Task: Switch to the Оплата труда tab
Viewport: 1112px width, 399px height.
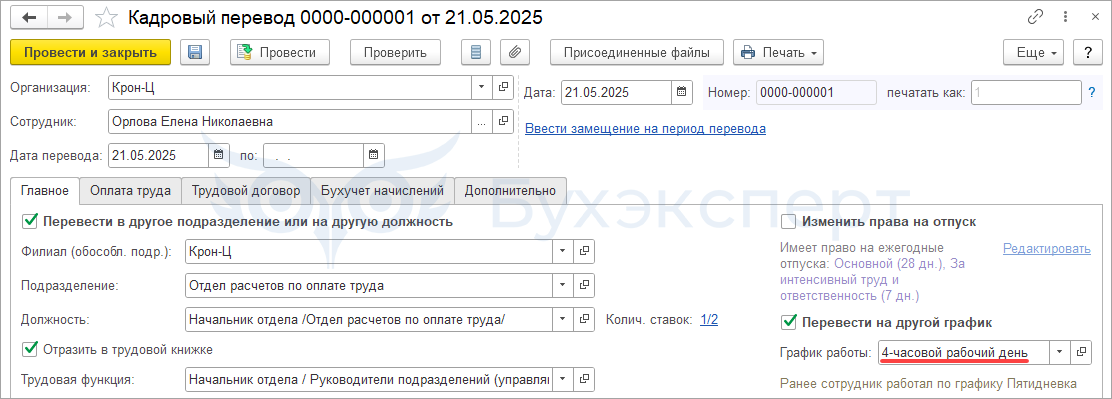Action: tap(130, 190)
